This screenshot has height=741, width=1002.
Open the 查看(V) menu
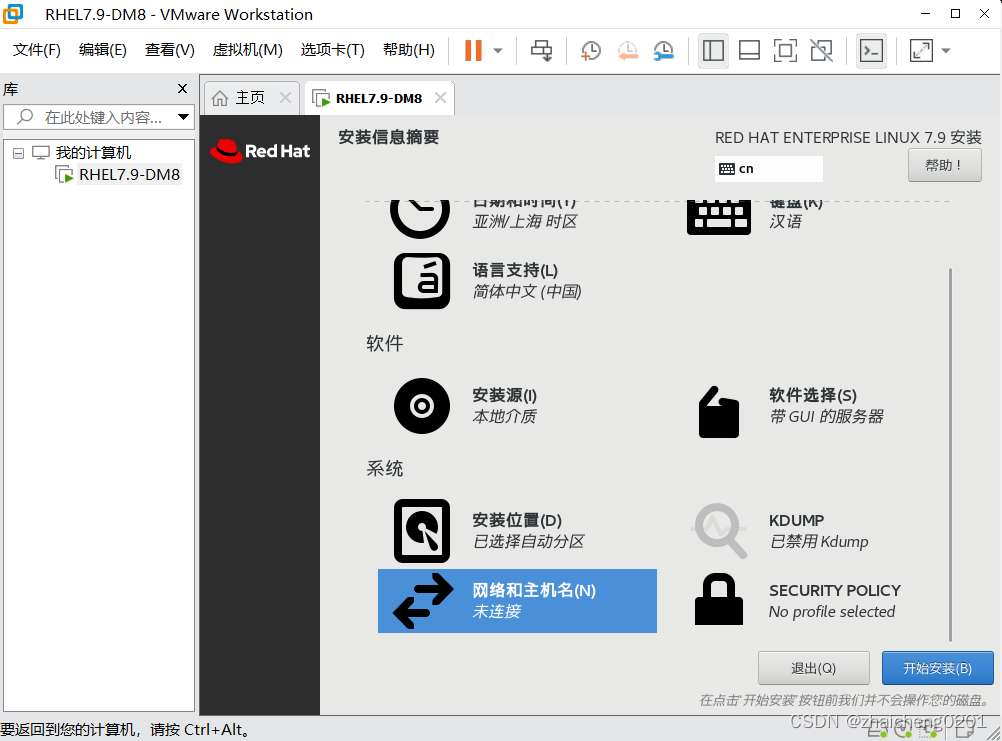click(x=169, y=50)
